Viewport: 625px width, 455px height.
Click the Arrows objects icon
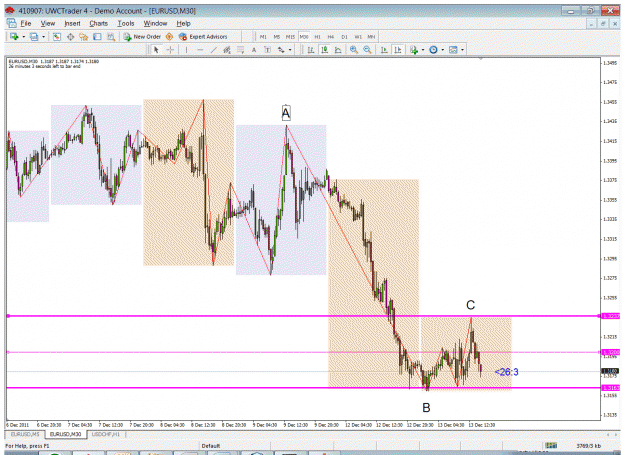coord(281,50)
